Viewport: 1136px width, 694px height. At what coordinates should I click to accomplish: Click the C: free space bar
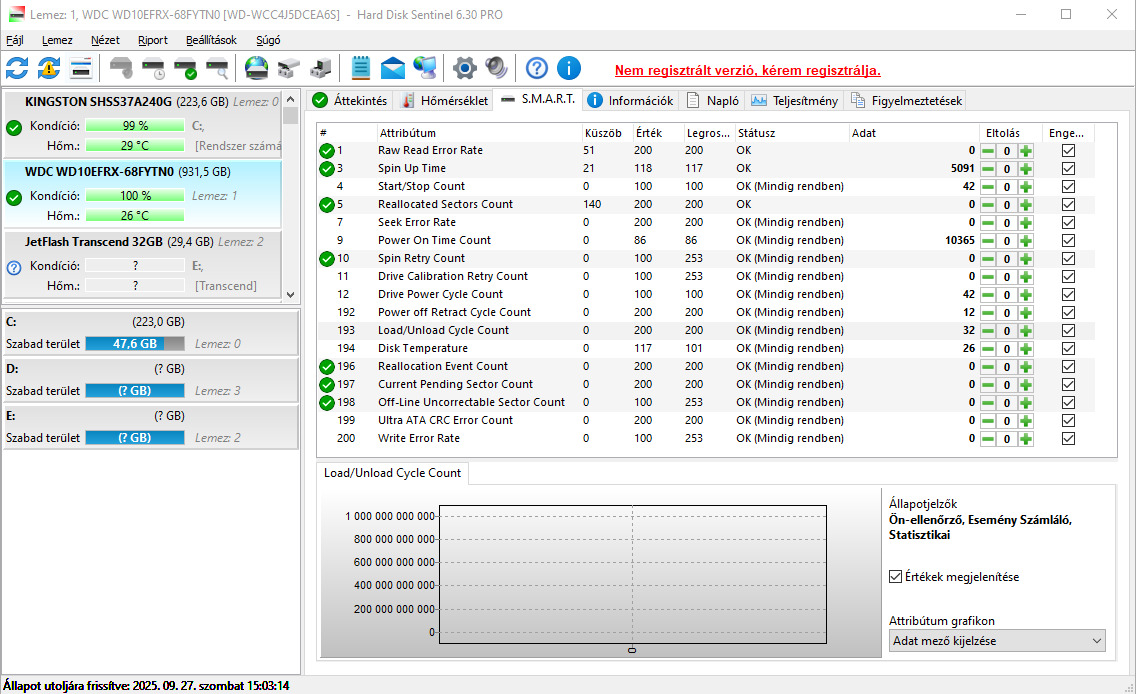[x=135, y=343]
